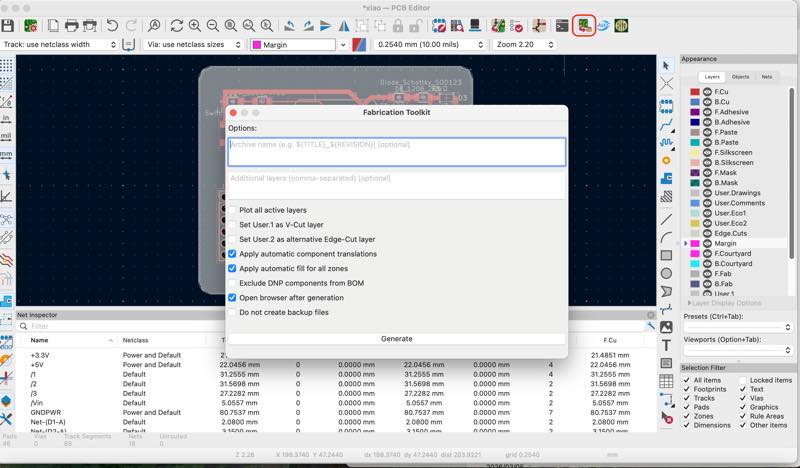This screenshot has width=800, height=468.
Task: Open the Find text magnifier icon
Action: tap(154, 26)
